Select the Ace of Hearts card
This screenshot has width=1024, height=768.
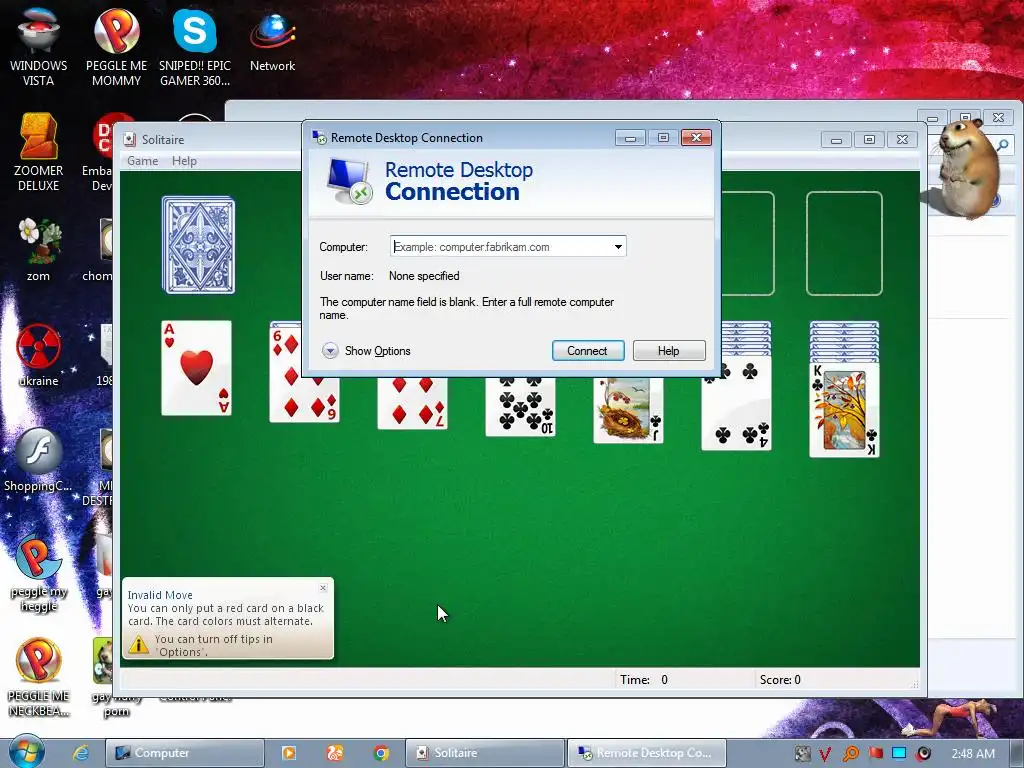(x=197, y=368)
